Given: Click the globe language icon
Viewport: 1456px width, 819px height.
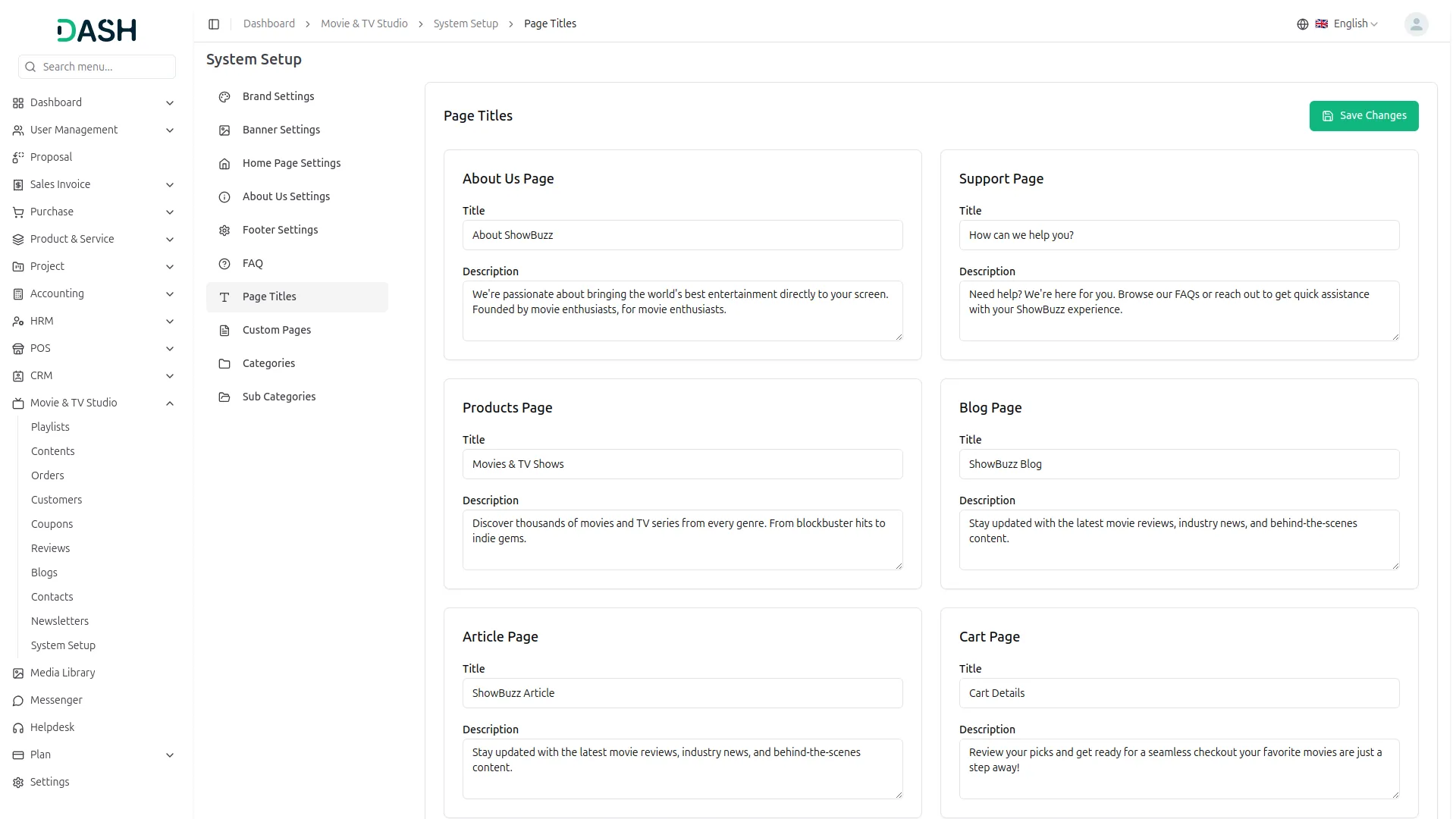Looking at the screenshot, I should [x=1302, y=24].
